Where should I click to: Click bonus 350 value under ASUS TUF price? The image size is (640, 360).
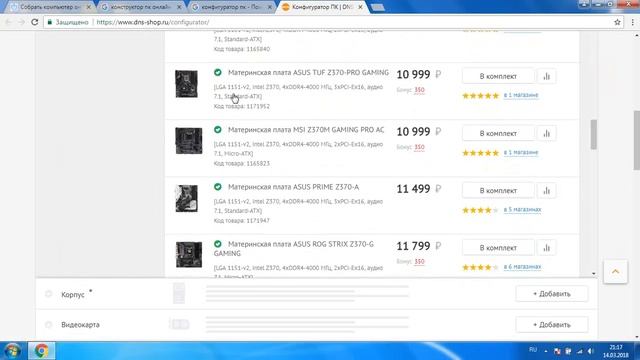(x=419, y=90)
